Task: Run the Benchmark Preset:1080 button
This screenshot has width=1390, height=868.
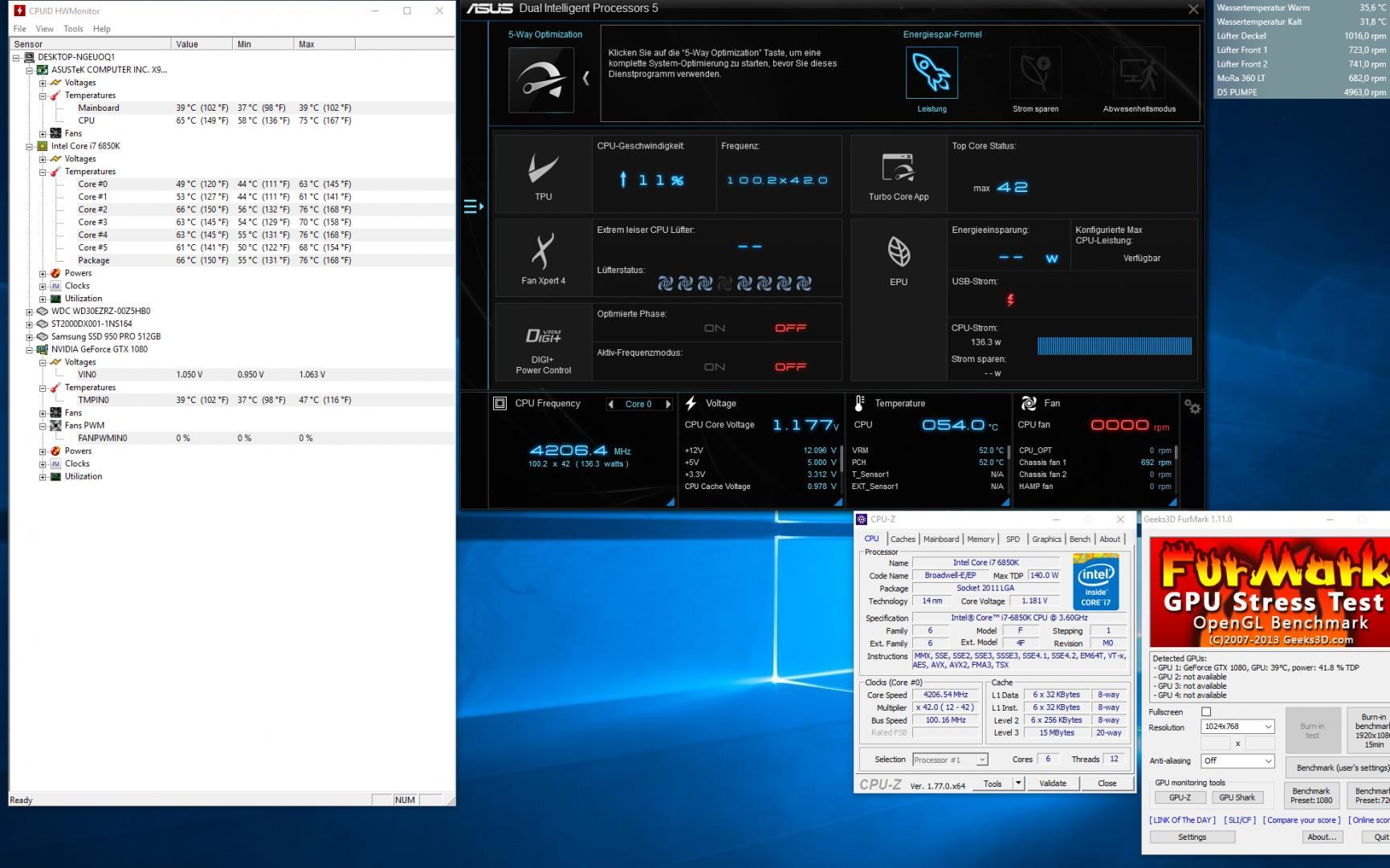Action: click(x=1311, y=795)
